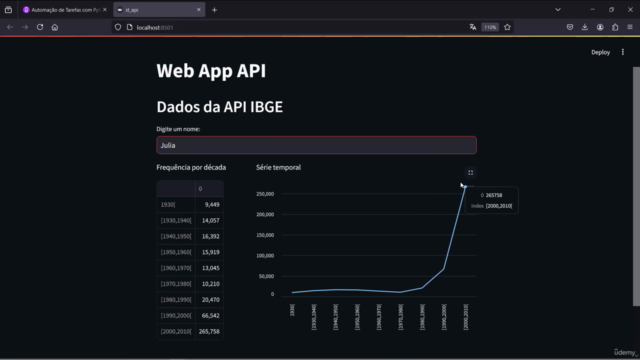Click the back navigation arrow
640x360 pixels.
point(10,27)
